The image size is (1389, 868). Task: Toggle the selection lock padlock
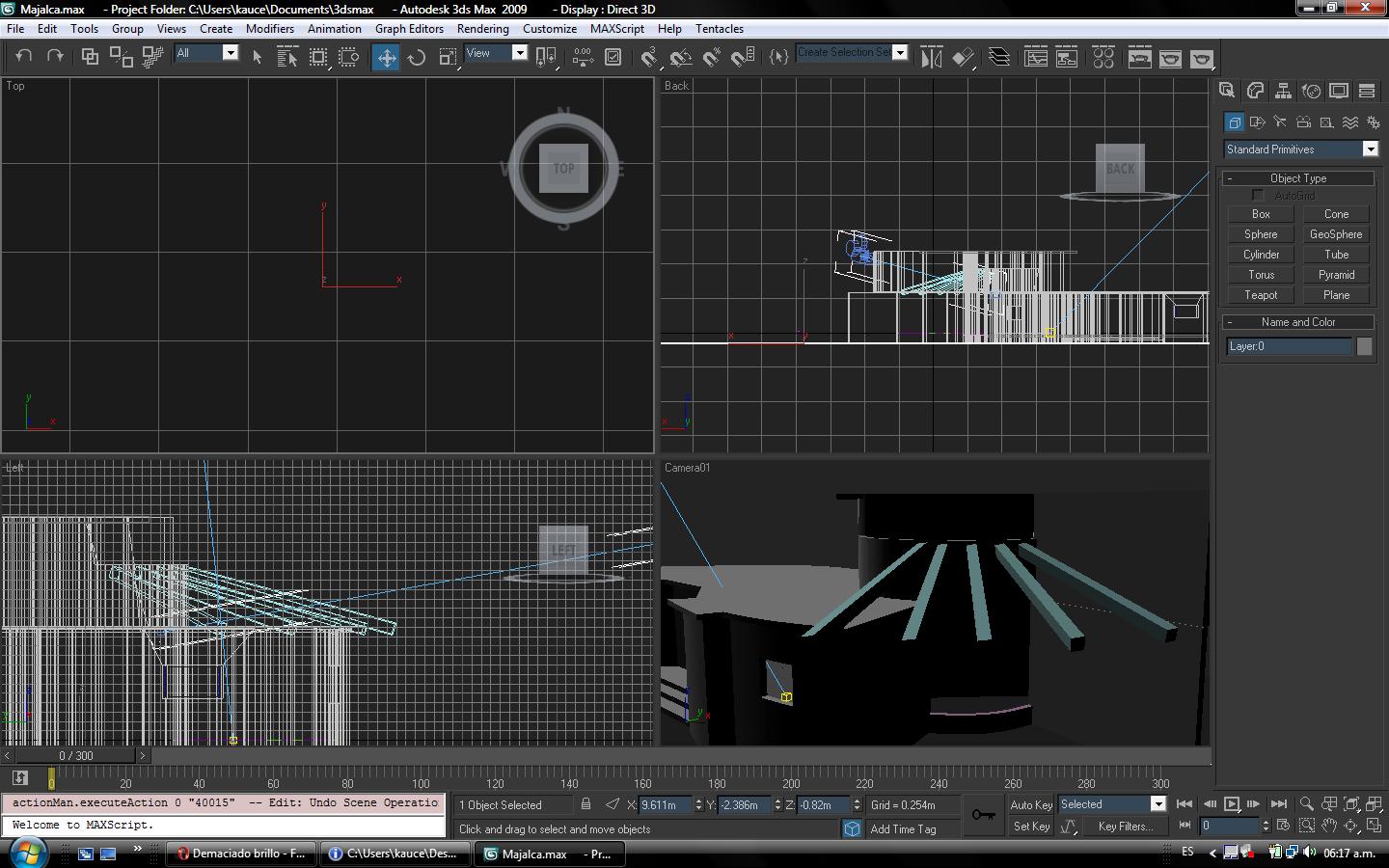point(586,804)
